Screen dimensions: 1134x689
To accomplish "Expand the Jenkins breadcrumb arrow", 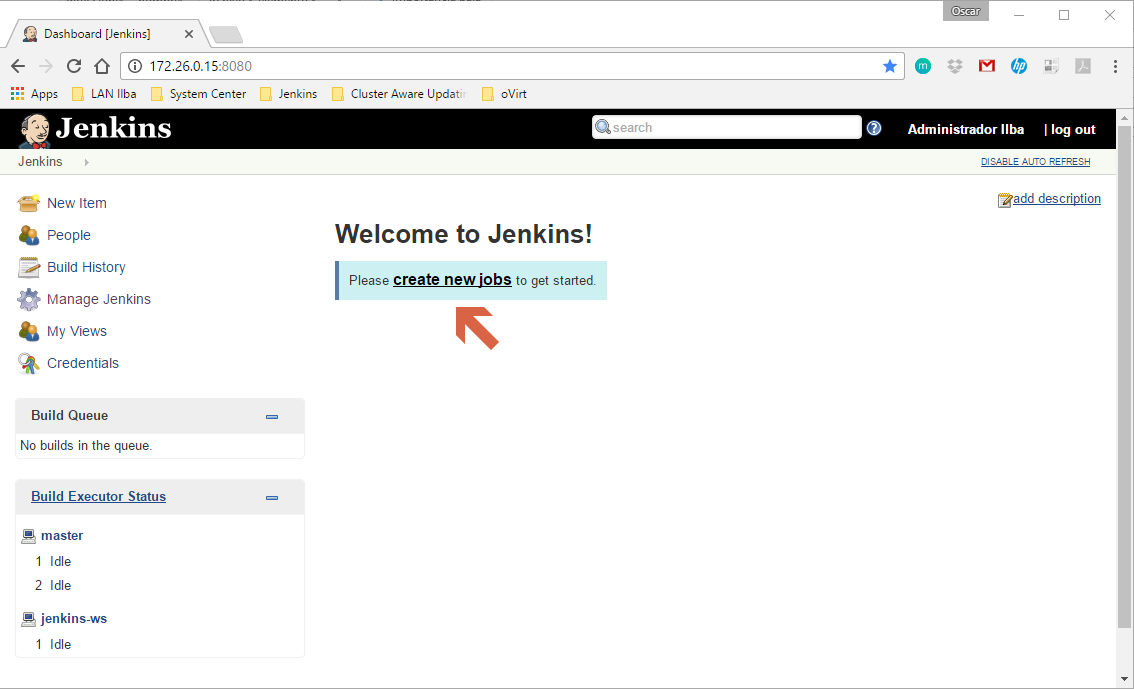I will [86, 162].
